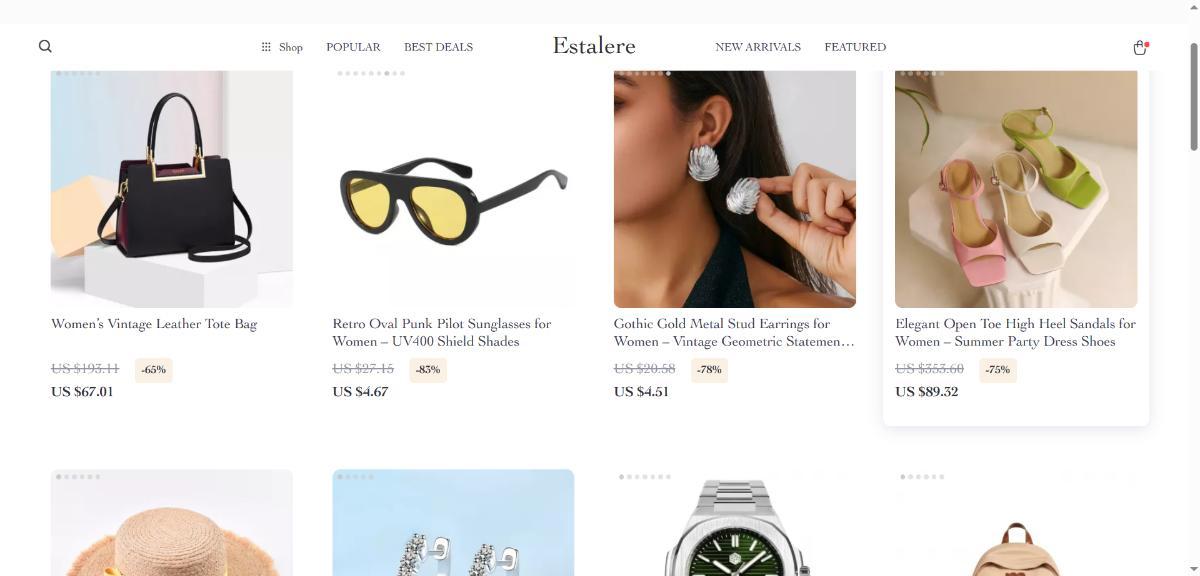The width and height of the screenshot is (1200, 576).
Task: Click the -65% discount badge
Action: pos(154,369)
